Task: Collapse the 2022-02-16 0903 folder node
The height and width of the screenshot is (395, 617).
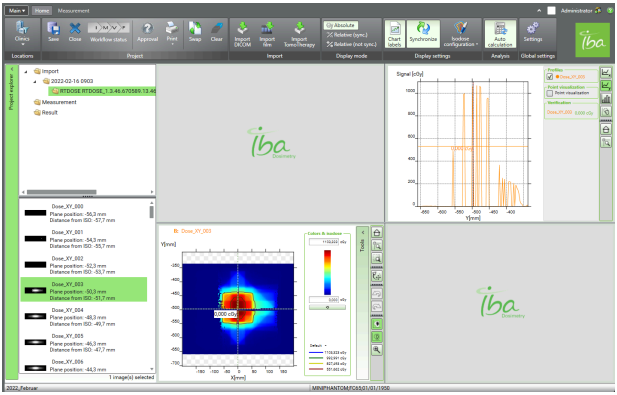Action: tap(35, 81)
